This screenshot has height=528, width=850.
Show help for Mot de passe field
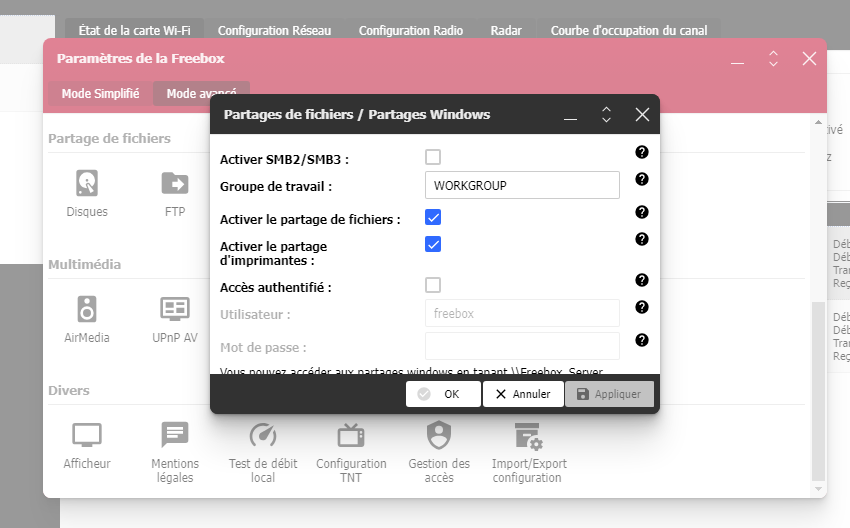click(642, 340)
